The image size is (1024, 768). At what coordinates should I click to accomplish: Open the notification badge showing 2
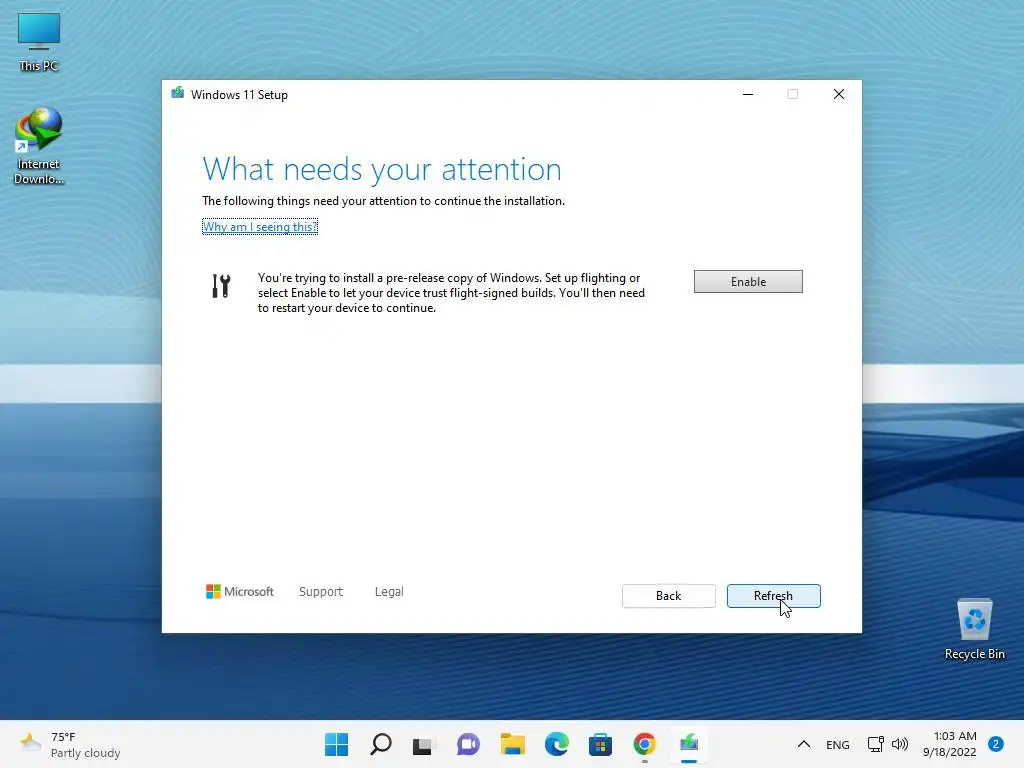[996, 744]
